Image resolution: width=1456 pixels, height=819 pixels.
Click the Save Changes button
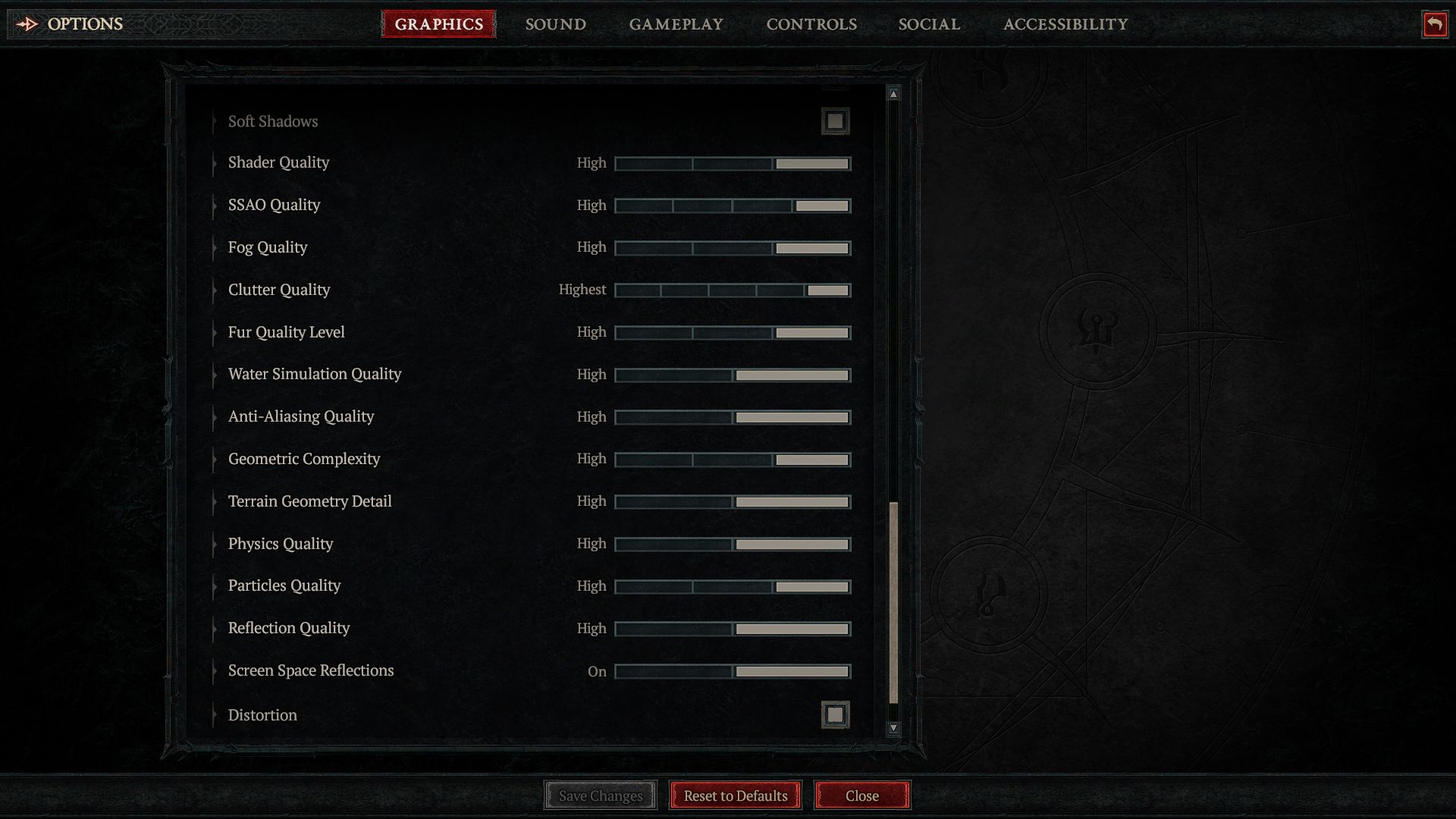pos(600,795)
